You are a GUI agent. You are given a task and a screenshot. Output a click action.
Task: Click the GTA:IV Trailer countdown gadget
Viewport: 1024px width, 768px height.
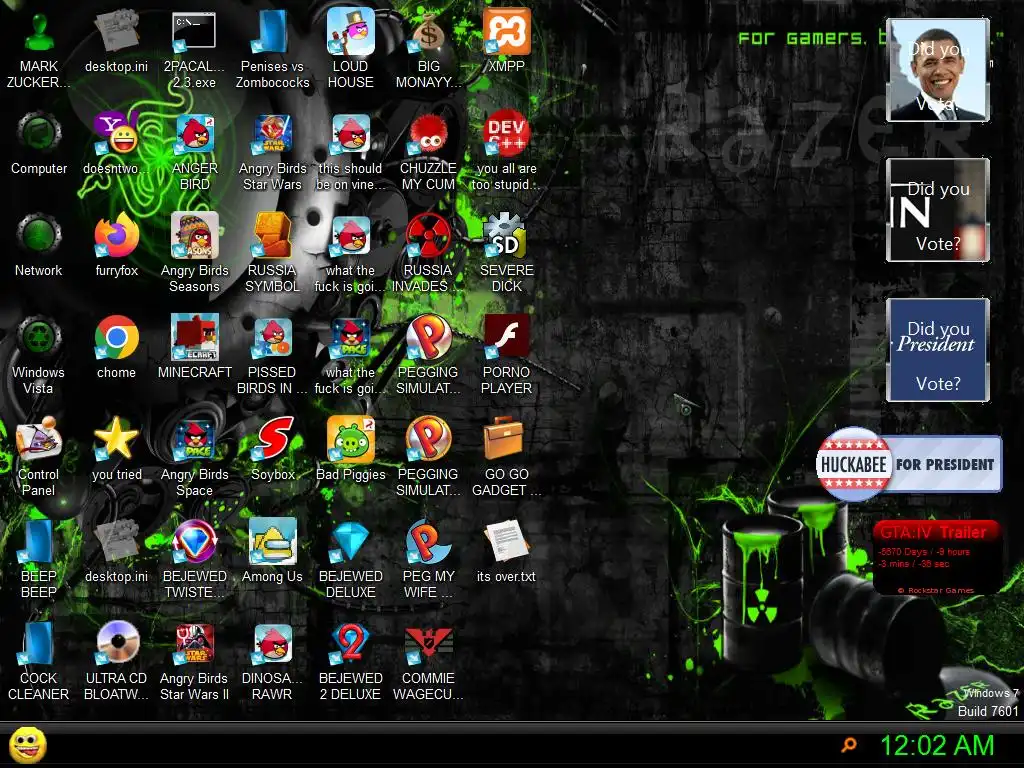[x=936, y=557]
